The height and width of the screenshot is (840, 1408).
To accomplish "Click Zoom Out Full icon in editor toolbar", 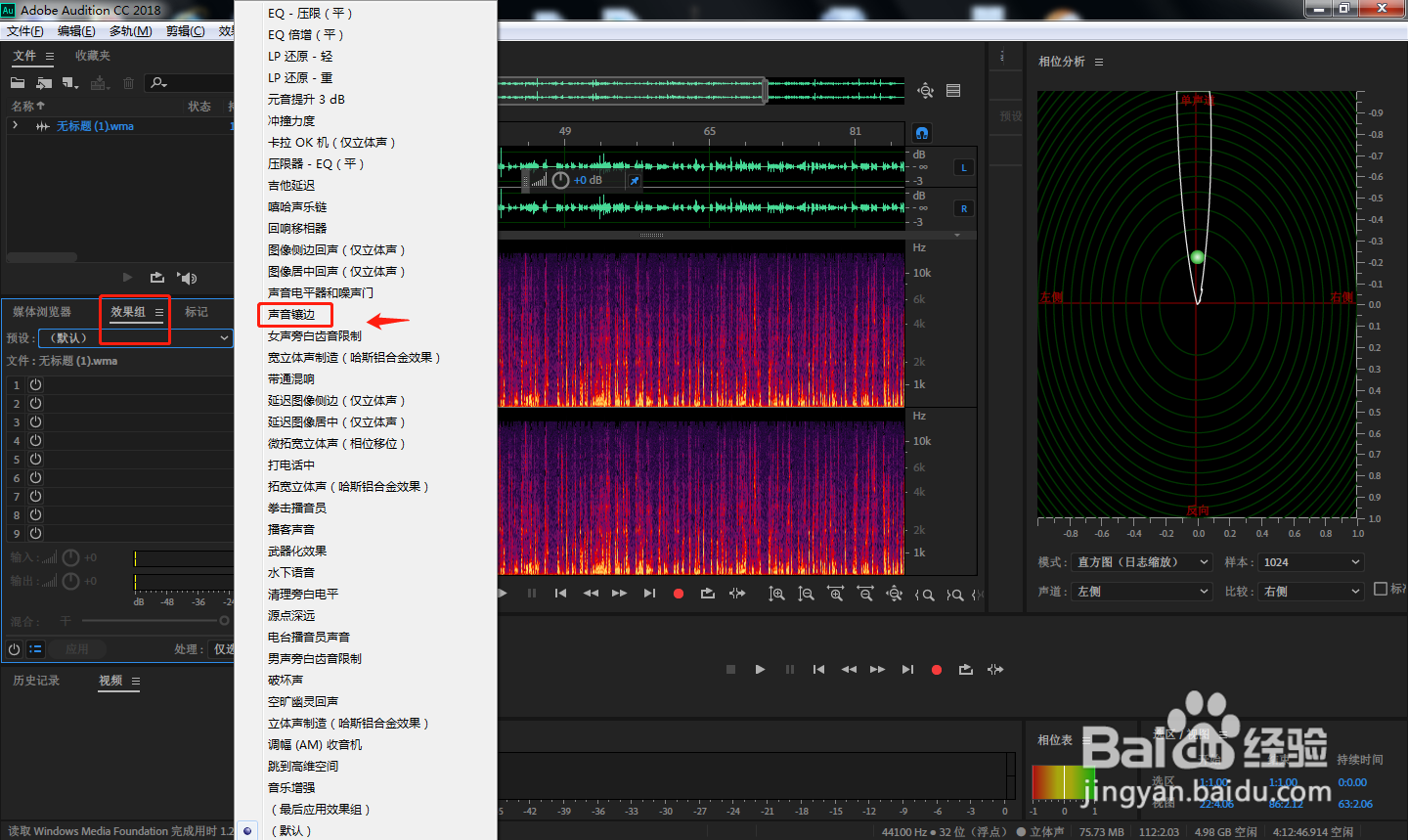I will tap(894, 594).
